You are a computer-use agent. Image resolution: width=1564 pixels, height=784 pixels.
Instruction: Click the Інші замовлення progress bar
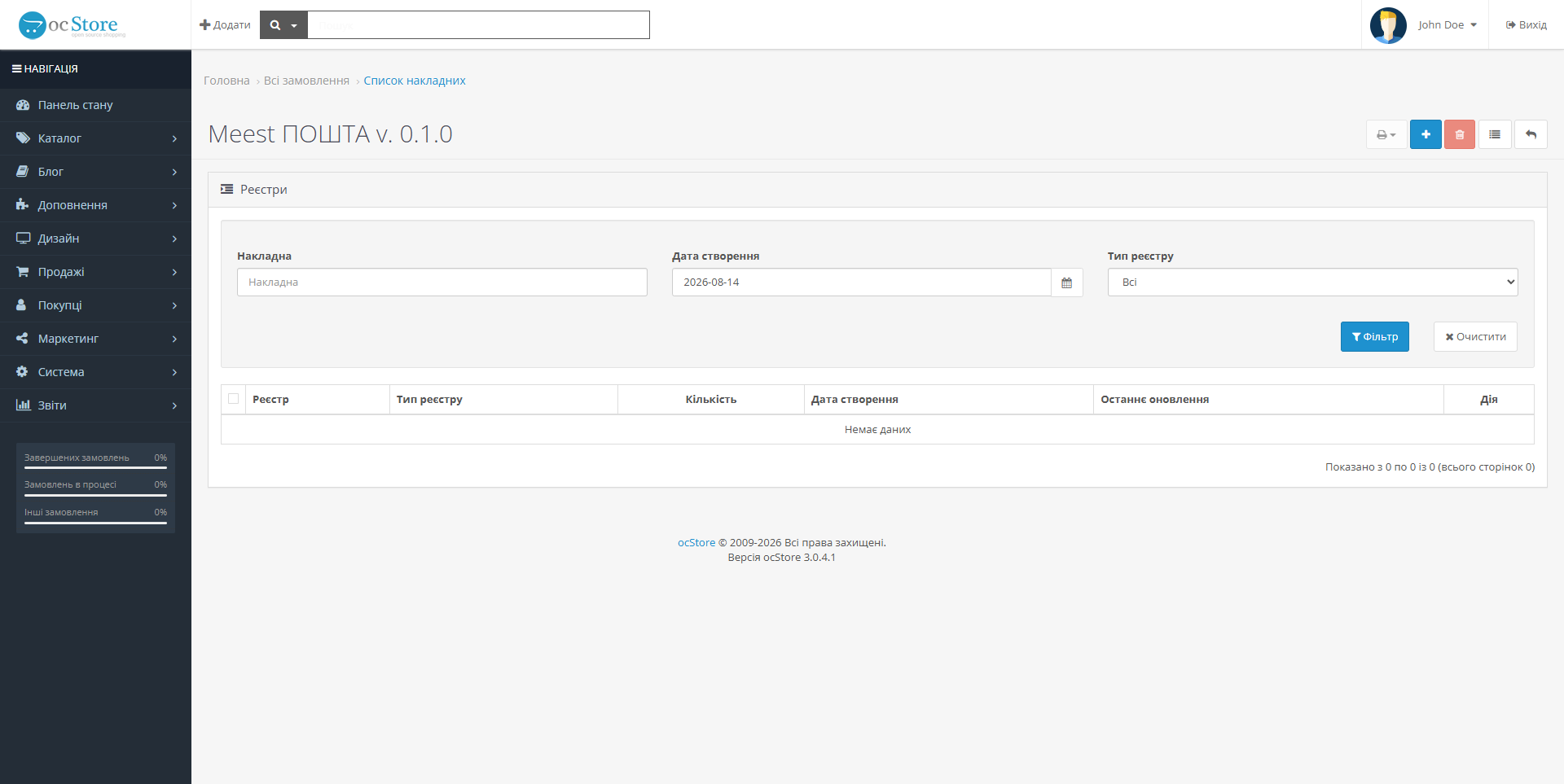(95, 523)
